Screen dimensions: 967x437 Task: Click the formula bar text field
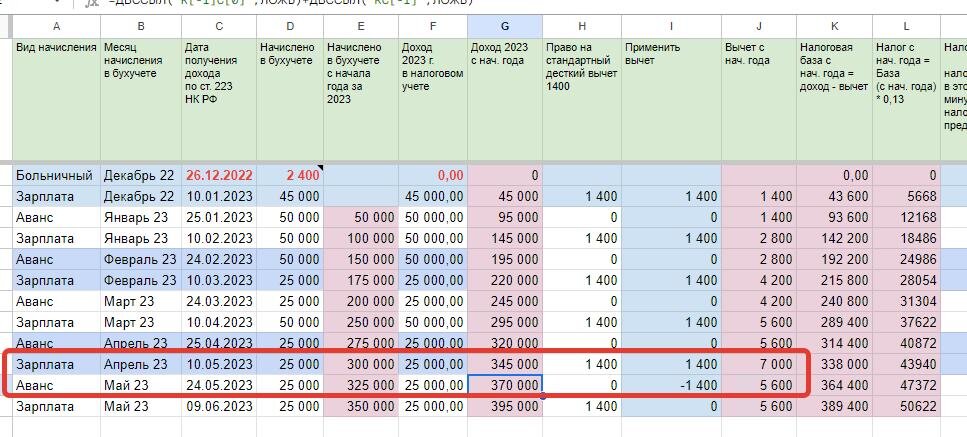pyautogui.click(x=533, y=3)
